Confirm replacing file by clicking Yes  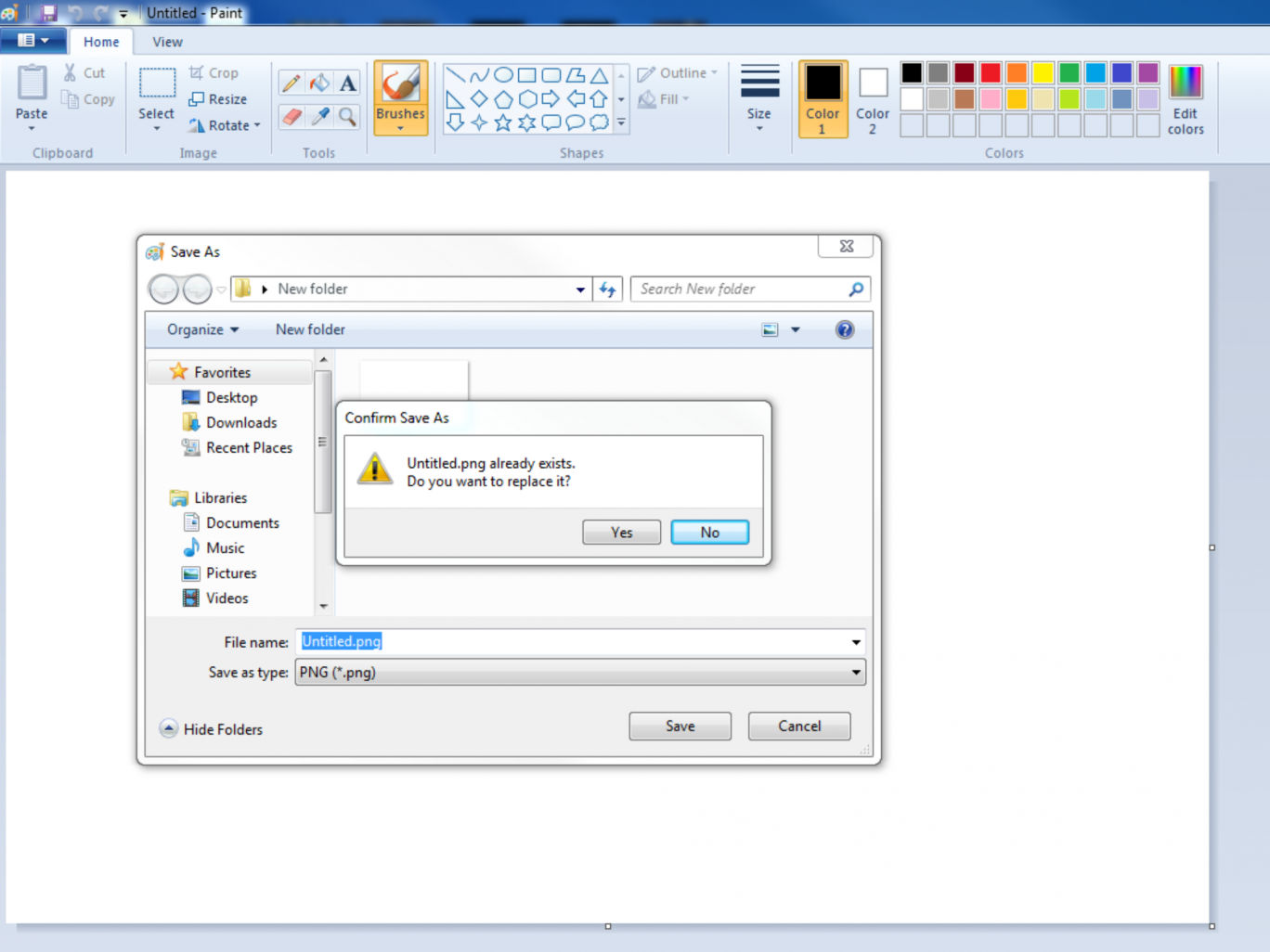621,533
